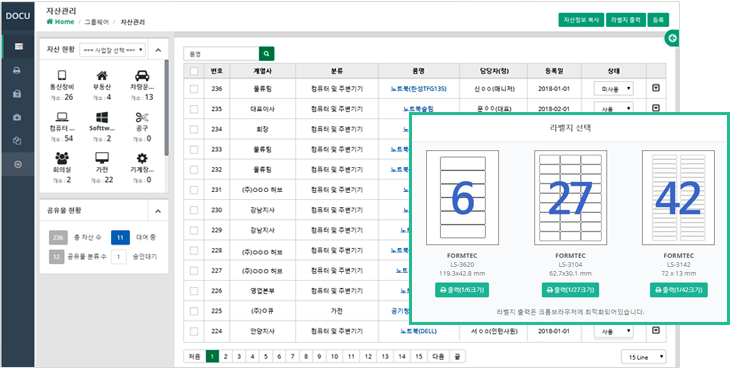Image resolution: width=730 pixels, height=369 pixels.
Task: Go to page 15
Action: click(419, 356)
